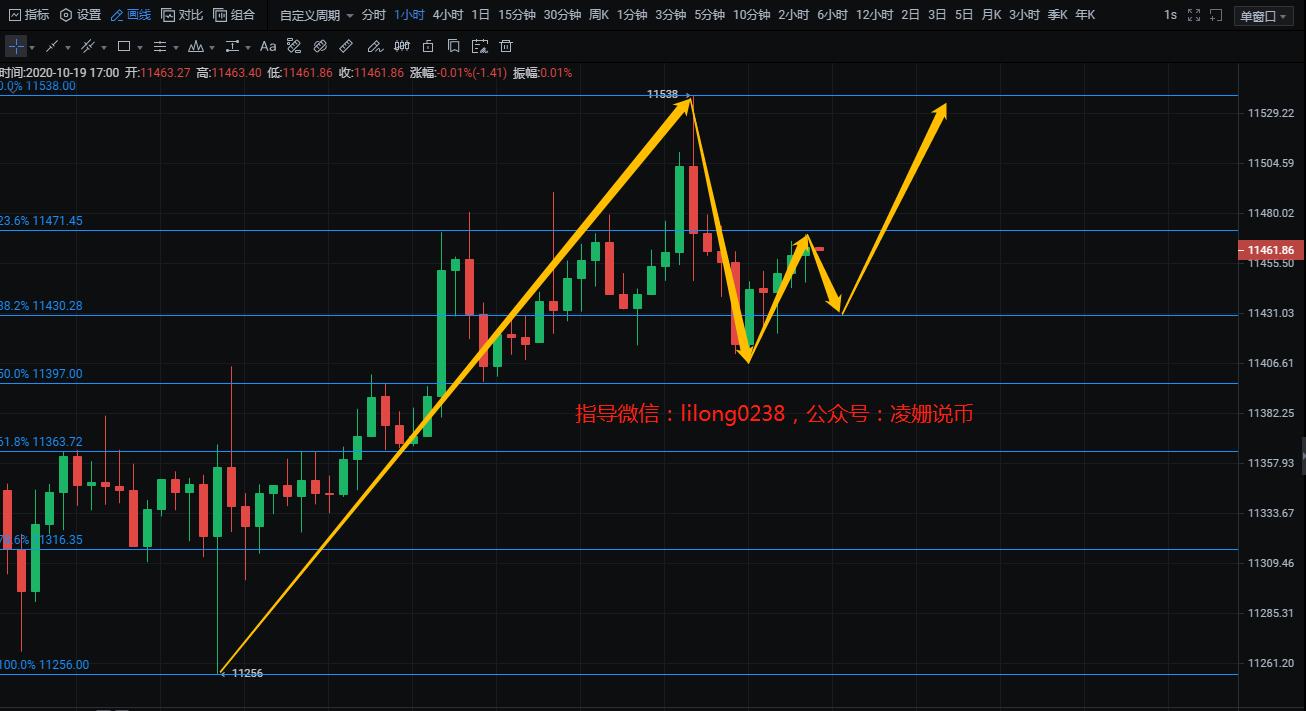Viewport: 1306px width, 711px height.
Task: Expand the 单窗口 window layout dropdown
Action: (1263, 16)
